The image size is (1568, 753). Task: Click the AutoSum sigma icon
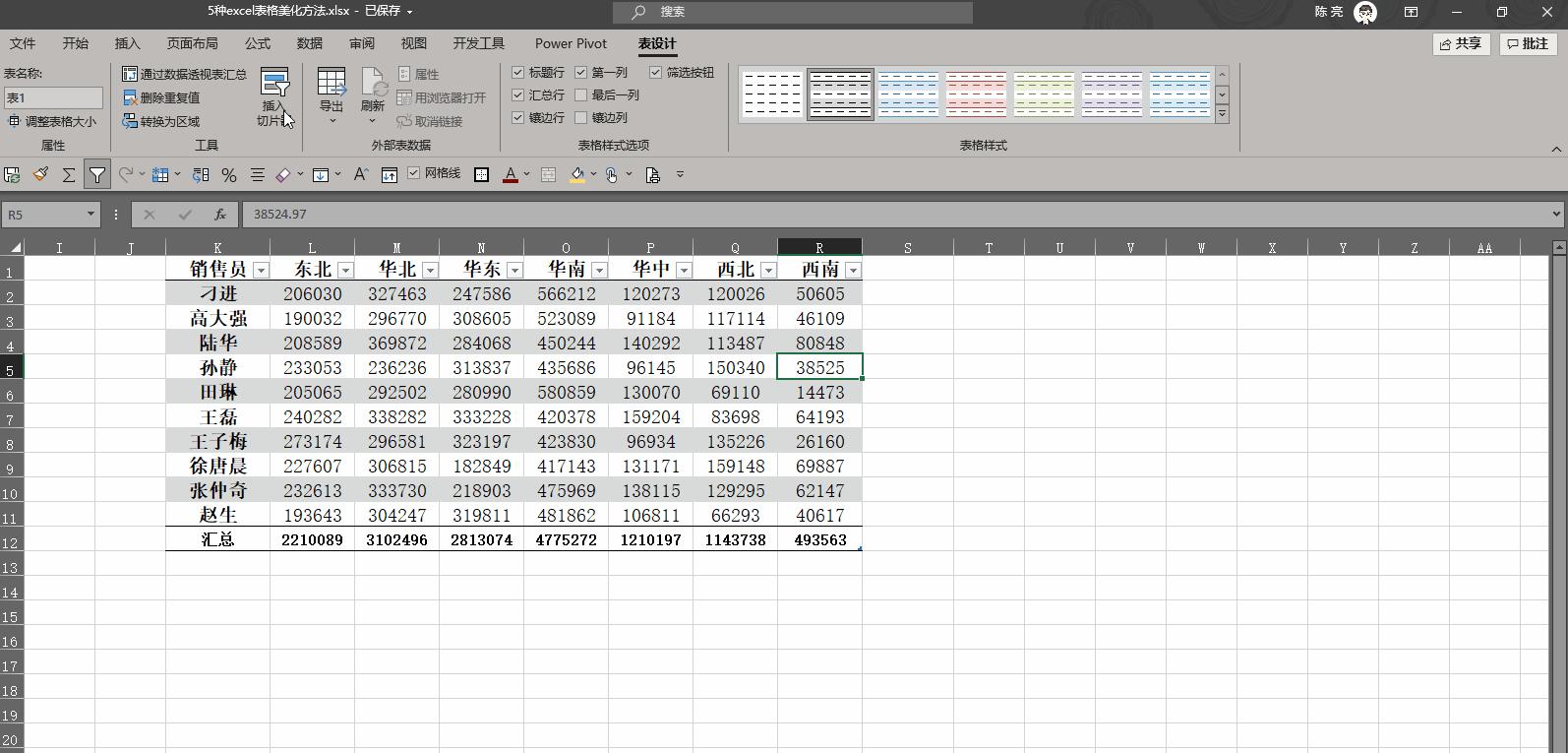click(69, 175)
